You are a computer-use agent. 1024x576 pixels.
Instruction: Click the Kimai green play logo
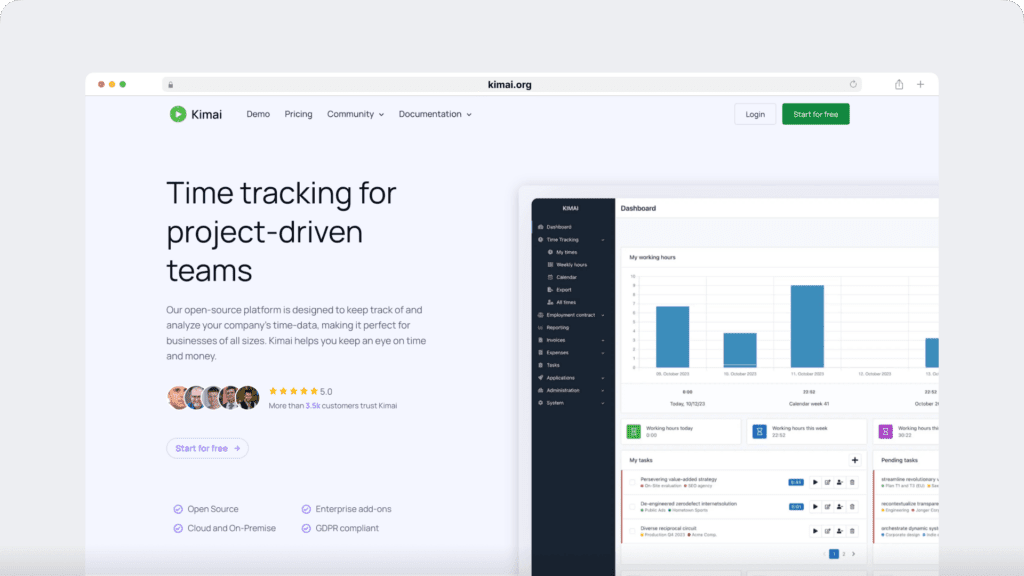177,114
